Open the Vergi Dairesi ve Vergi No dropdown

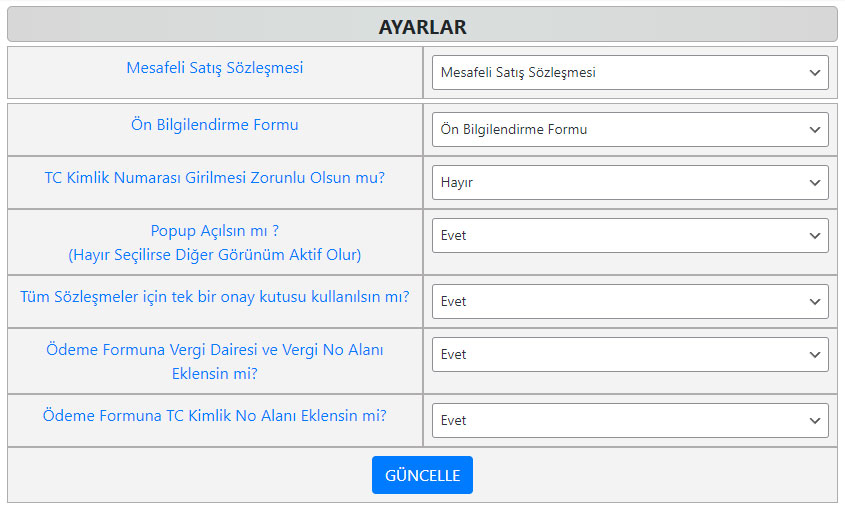630,354
